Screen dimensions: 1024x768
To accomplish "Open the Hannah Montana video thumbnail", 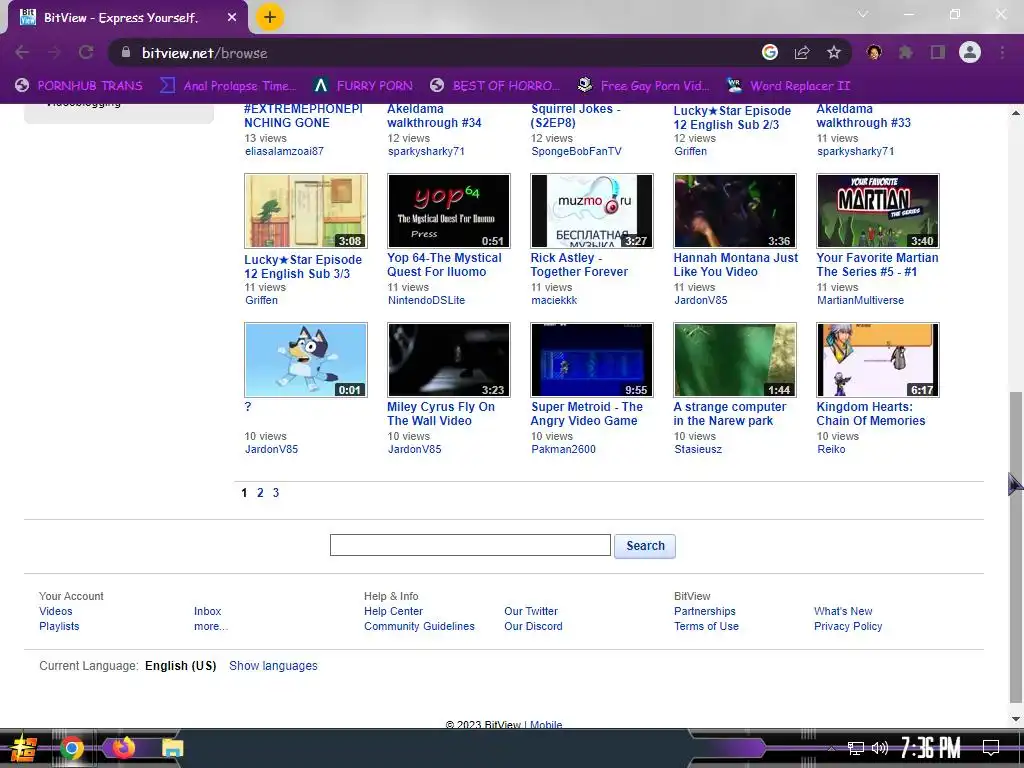I will 735,211.
